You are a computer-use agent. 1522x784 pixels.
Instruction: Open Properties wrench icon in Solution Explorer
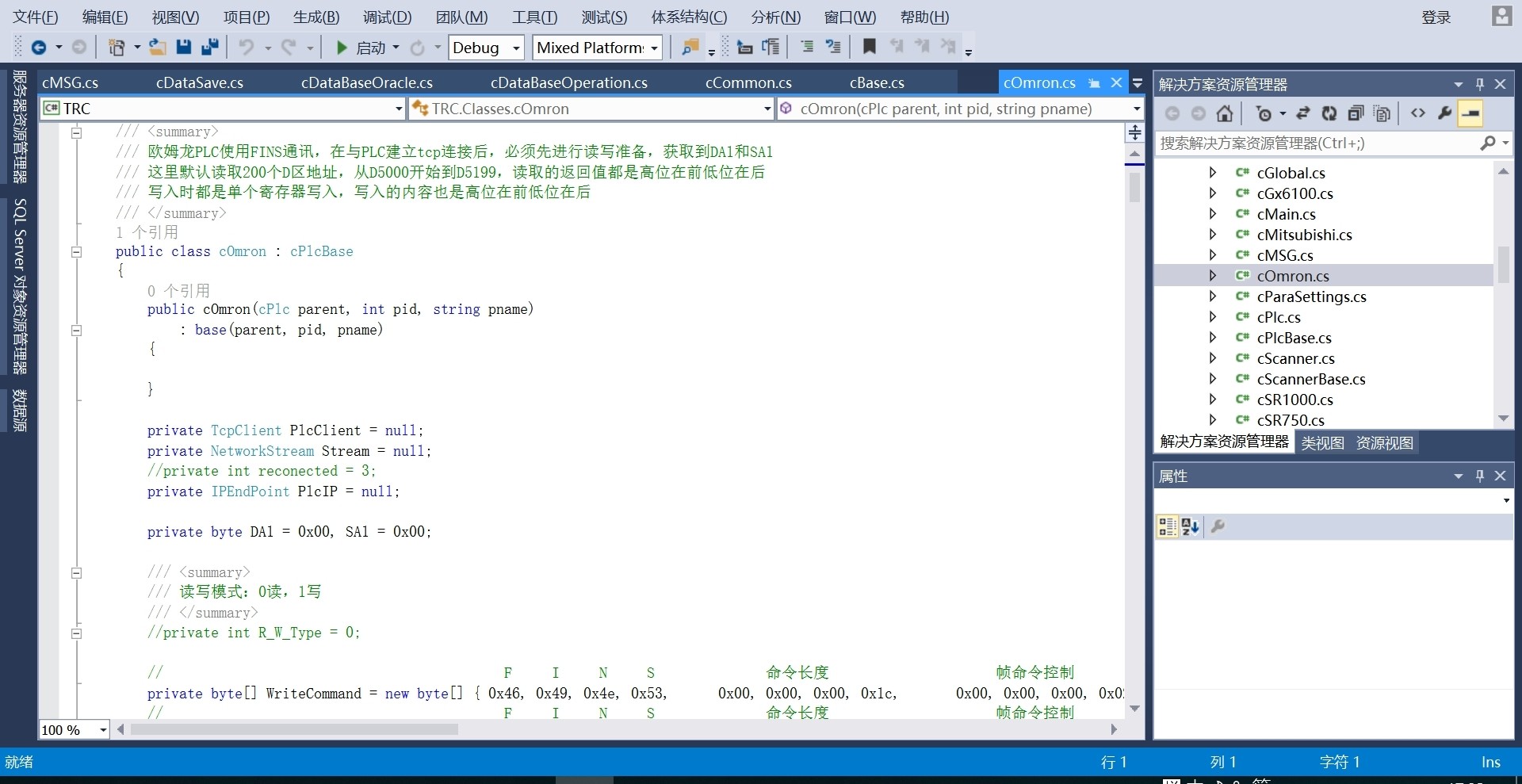click(1444, 114)
